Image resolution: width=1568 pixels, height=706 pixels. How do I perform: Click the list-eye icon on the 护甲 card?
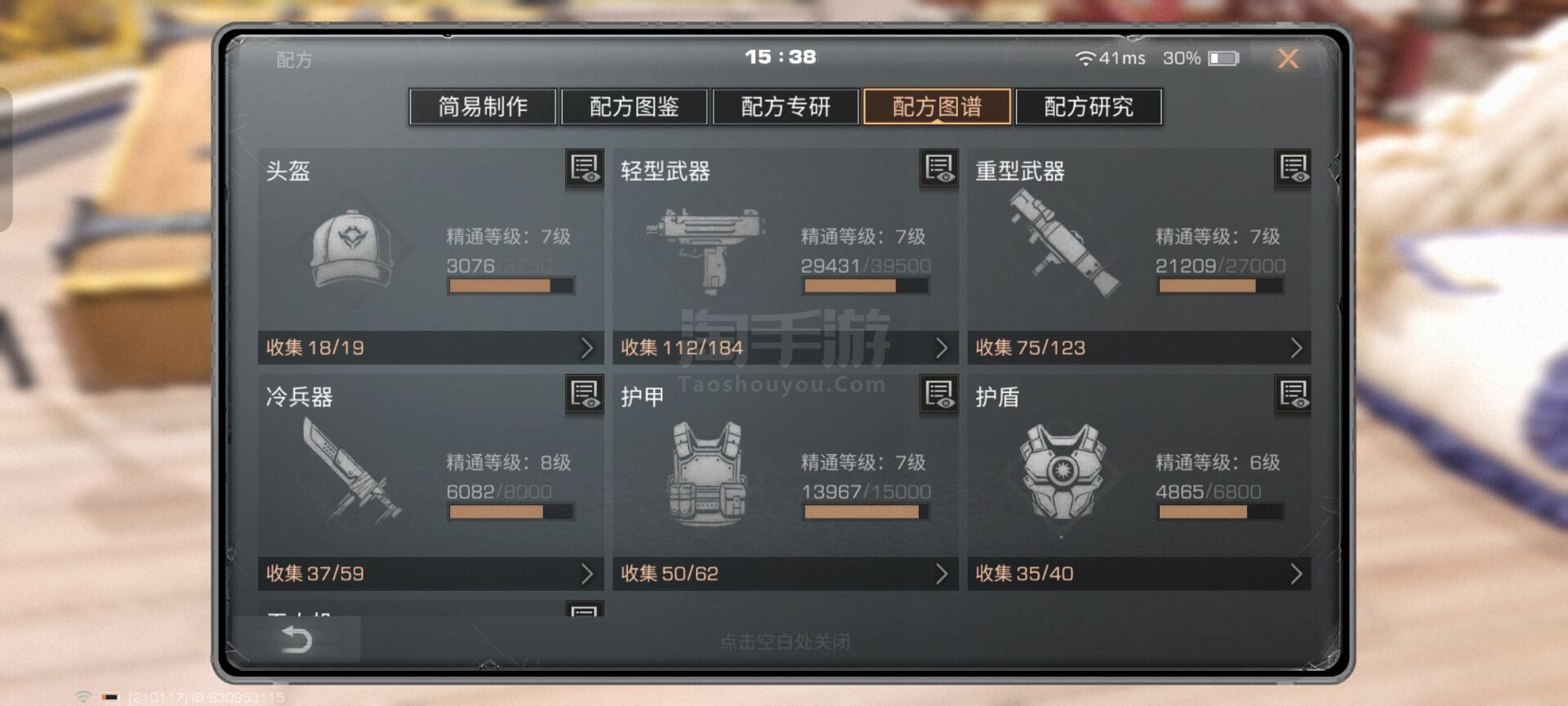939,395
